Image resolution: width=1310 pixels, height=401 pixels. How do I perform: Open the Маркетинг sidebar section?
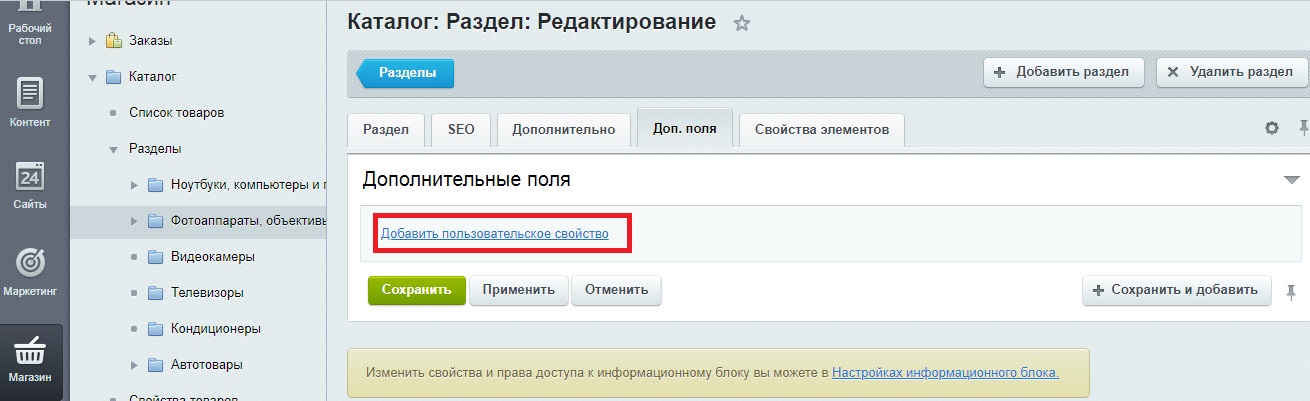(x=29, y=271)
